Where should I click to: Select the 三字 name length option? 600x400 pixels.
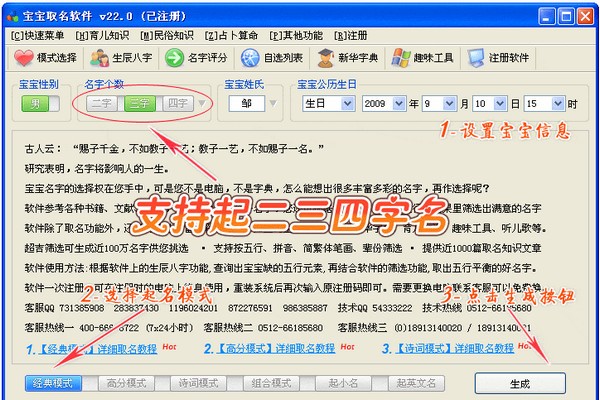140,103
